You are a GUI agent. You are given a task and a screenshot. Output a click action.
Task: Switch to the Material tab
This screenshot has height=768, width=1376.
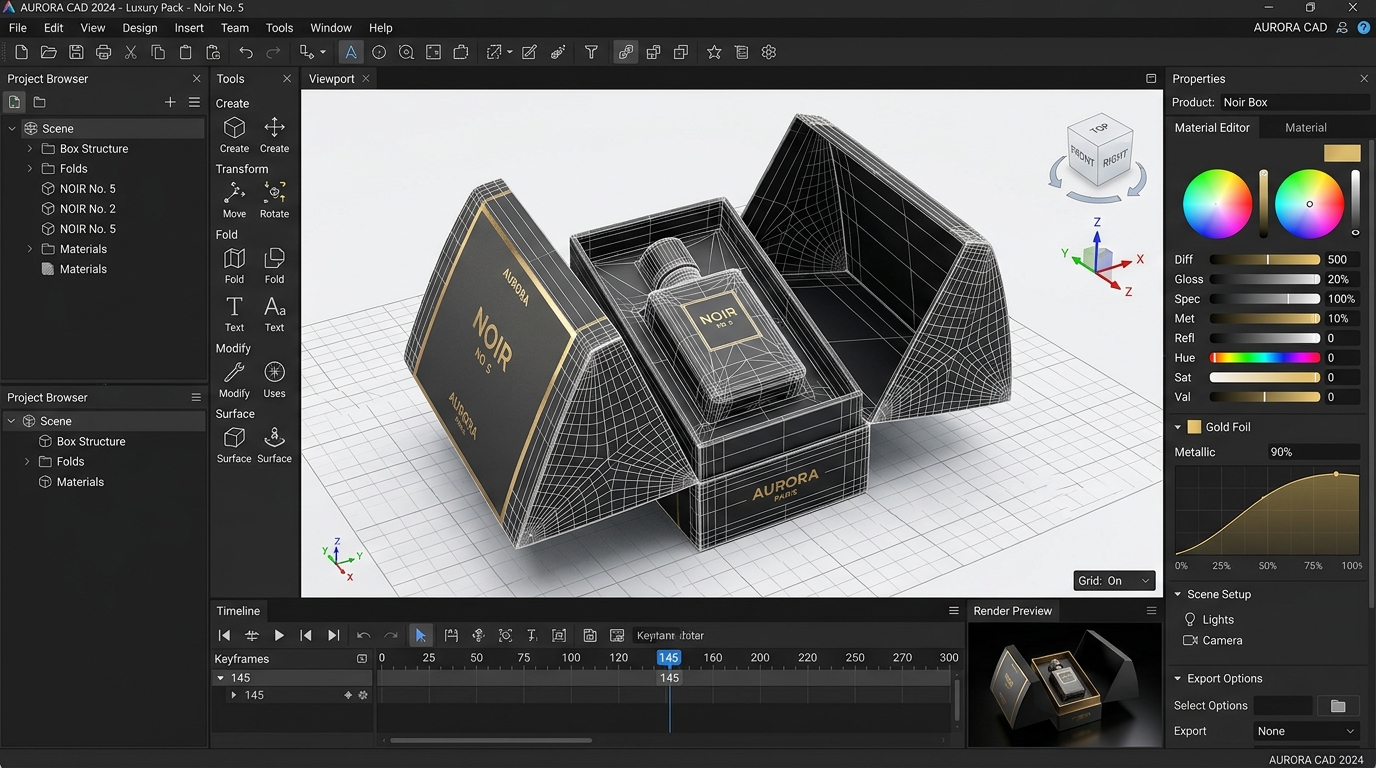point(1306,127)
